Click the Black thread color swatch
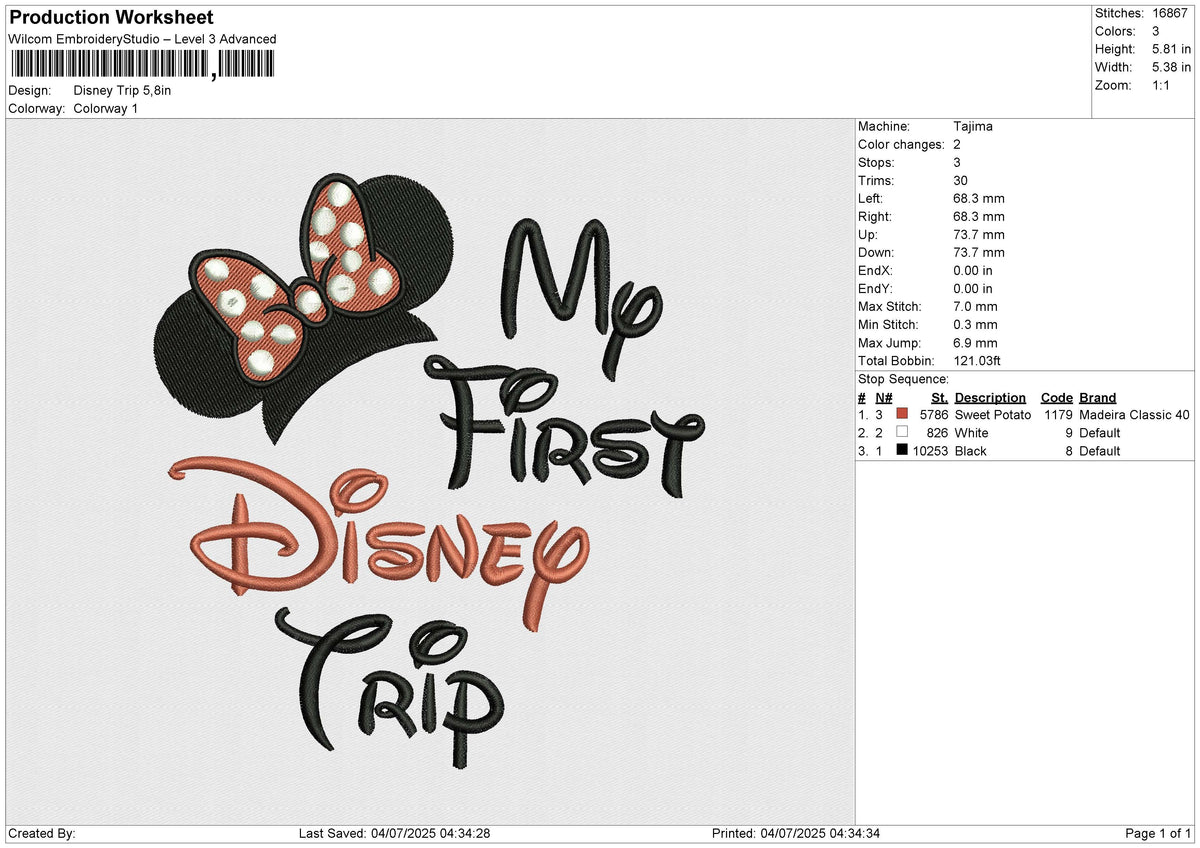Viewport: 1200px width, 848px height. pos(902,450)
